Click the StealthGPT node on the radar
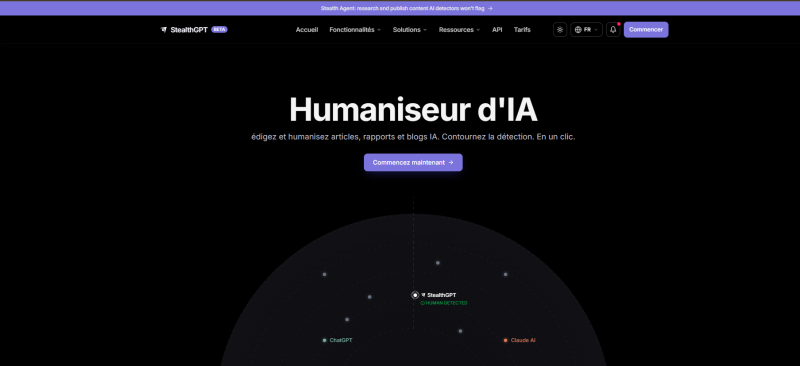This screenshot has height=366, width=800. point(415,295)
